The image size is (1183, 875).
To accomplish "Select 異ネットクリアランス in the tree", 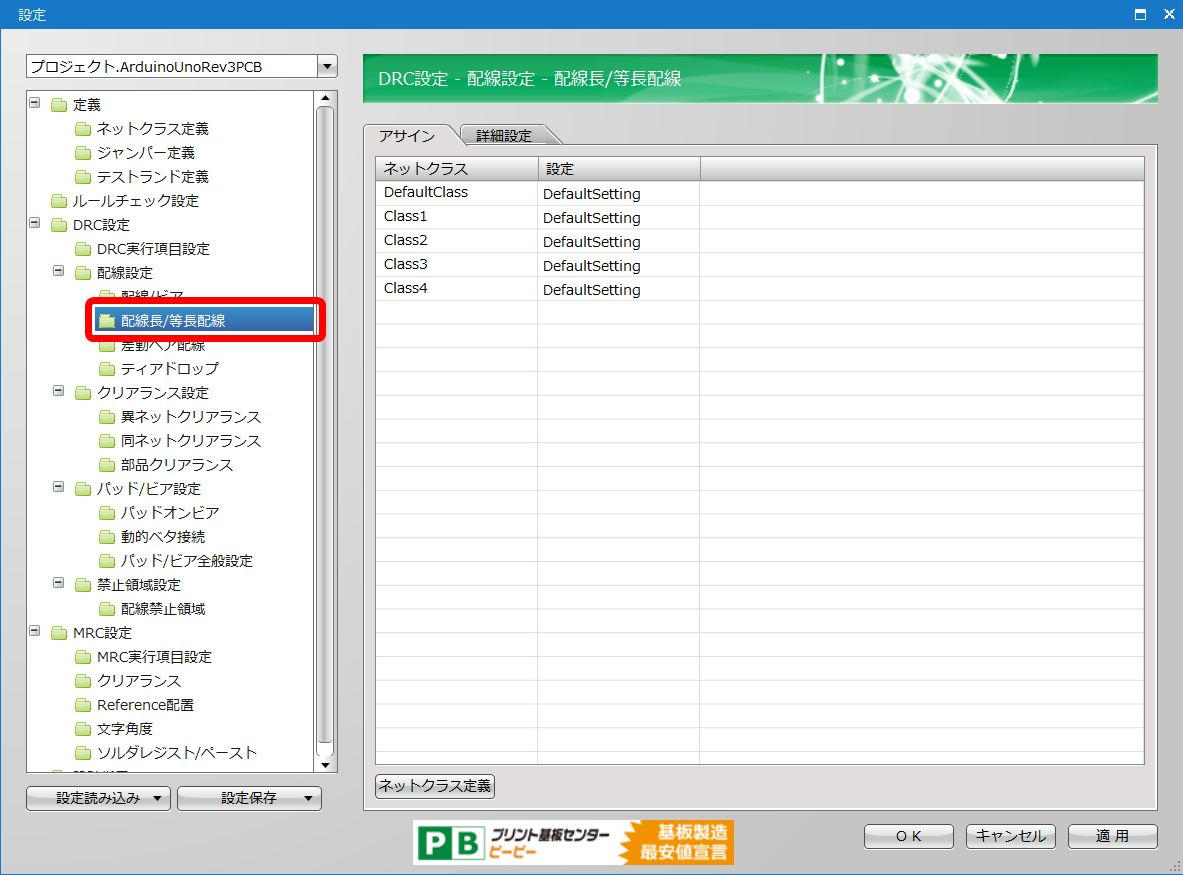I will point(190,417).
